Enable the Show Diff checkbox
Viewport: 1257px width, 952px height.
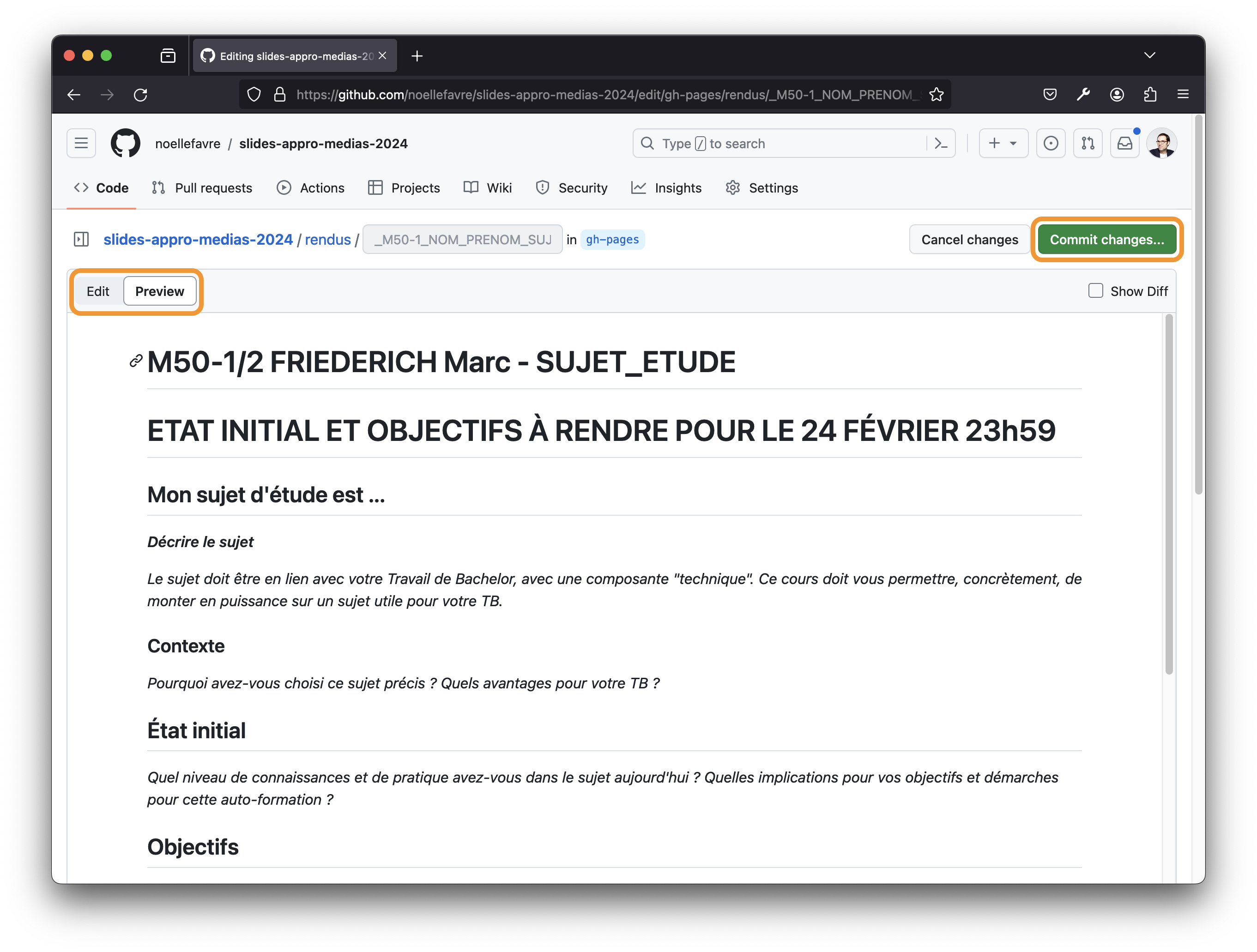1096,291
